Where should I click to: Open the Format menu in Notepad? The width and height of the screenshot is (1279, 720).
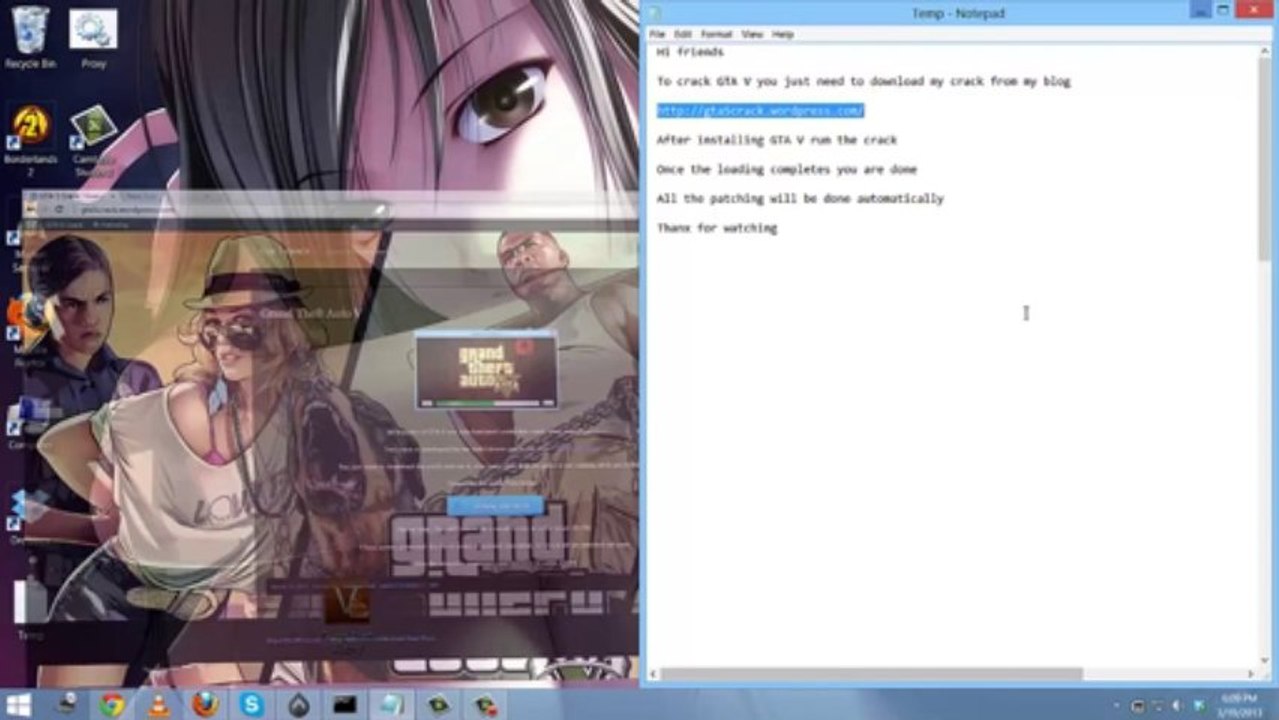click(x=716, y=34)
